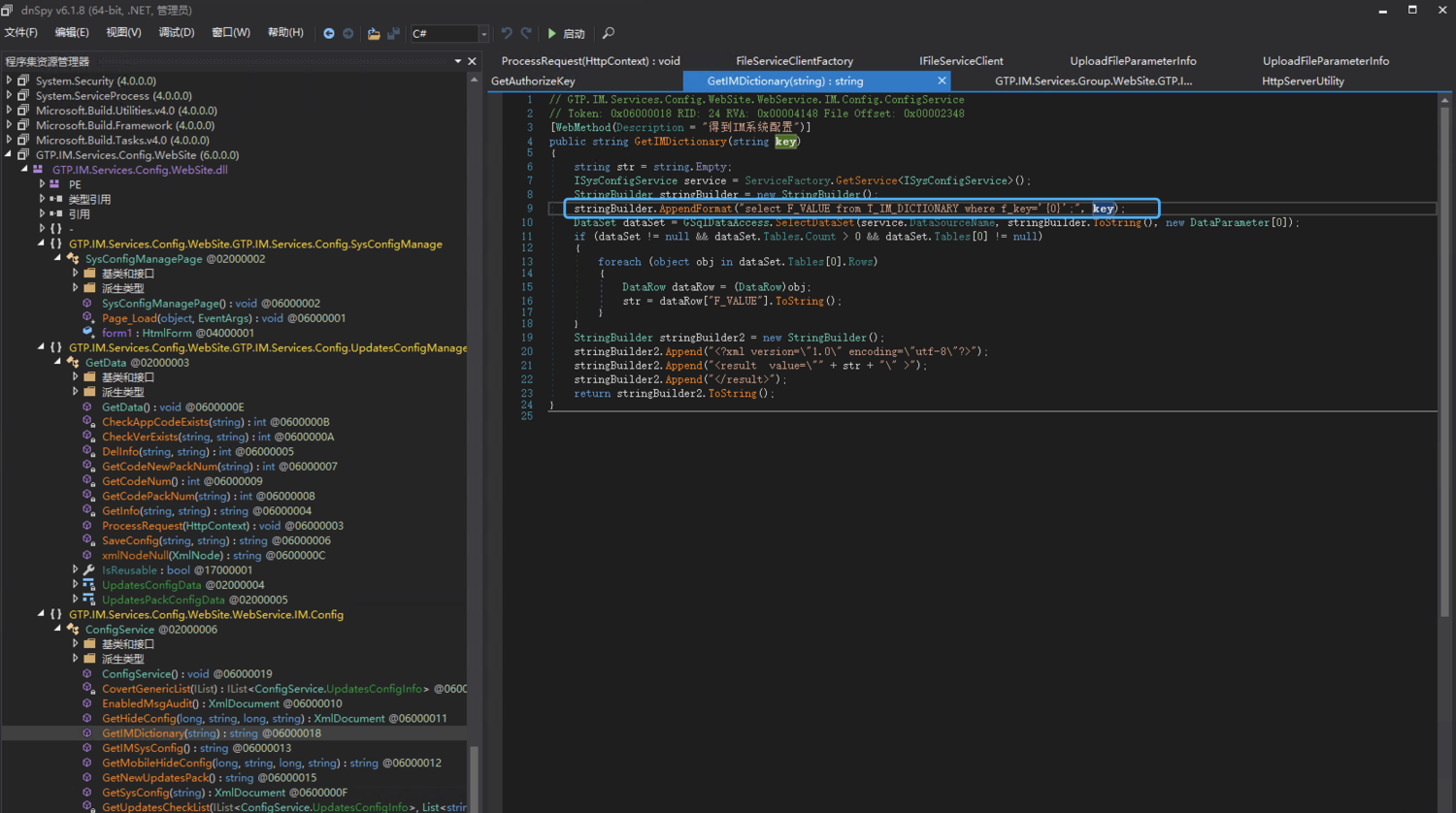This screenshot has width=1456, height=813.
Task: Open the C# language dropdown
Action: (450, 33)
